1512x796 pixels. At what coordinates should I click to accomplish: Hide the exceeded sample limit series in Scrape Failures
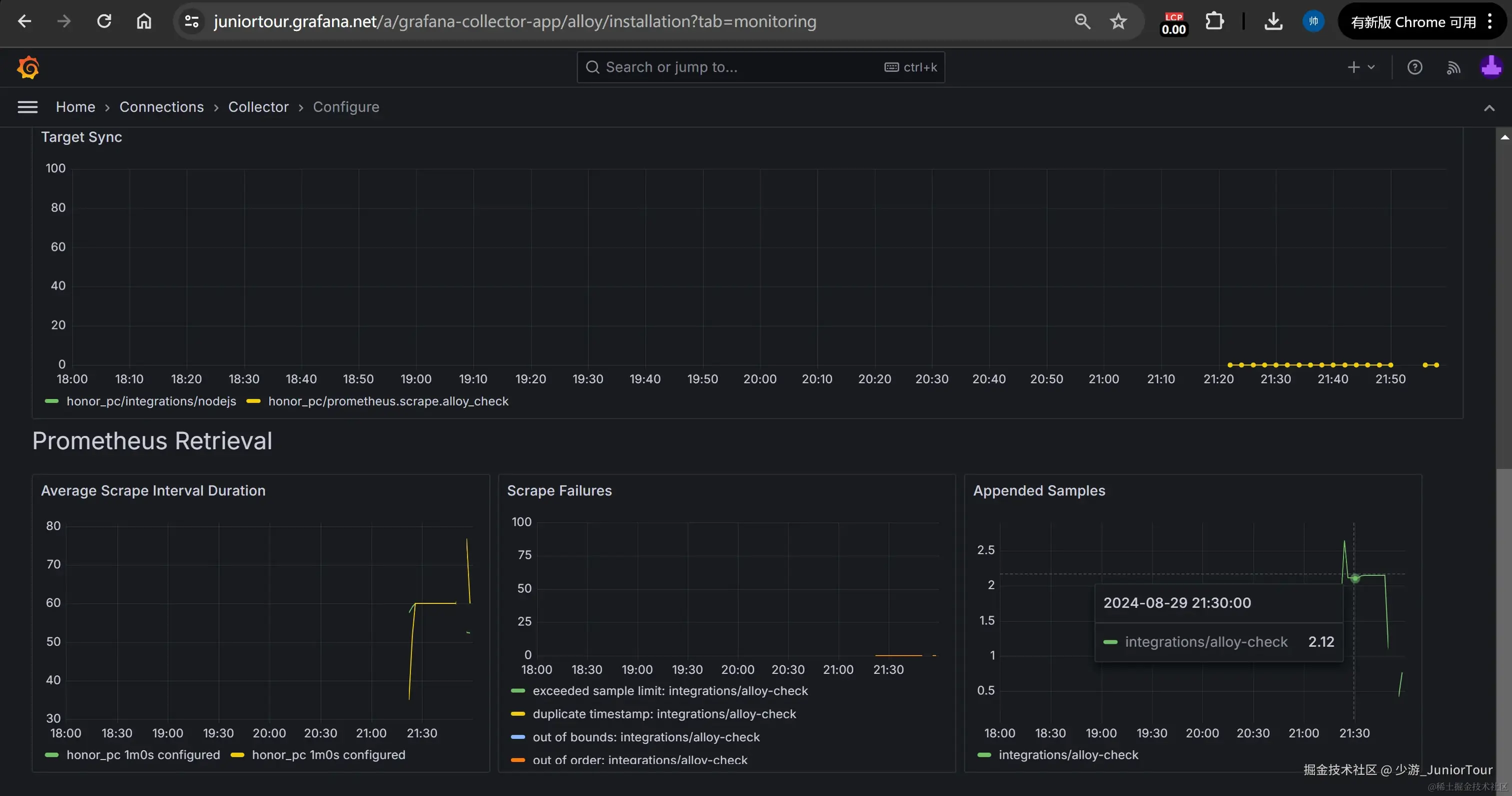click(x=669, y=691)
